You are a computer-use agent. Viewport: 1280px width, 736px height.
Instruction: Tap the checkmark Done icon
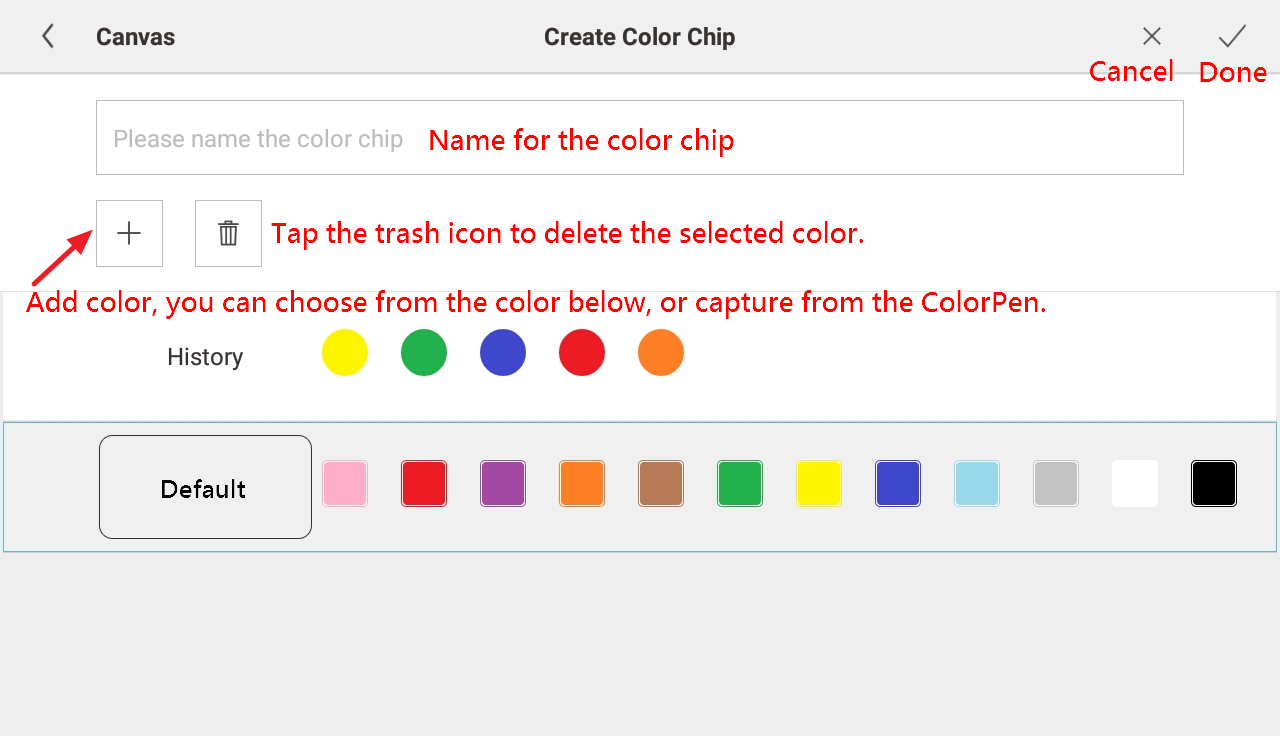click(1232, 37)
